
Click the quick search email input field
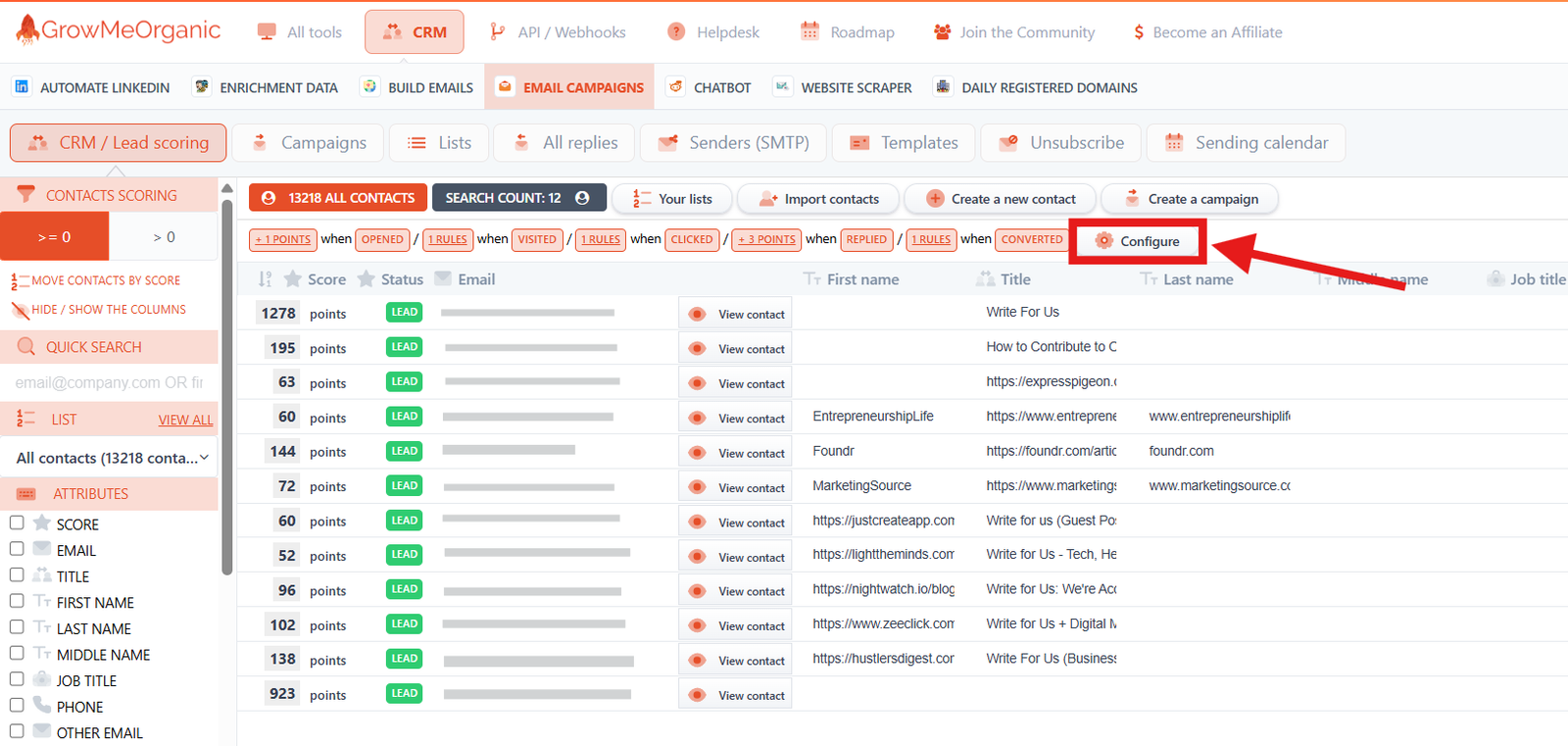point(110,382)
